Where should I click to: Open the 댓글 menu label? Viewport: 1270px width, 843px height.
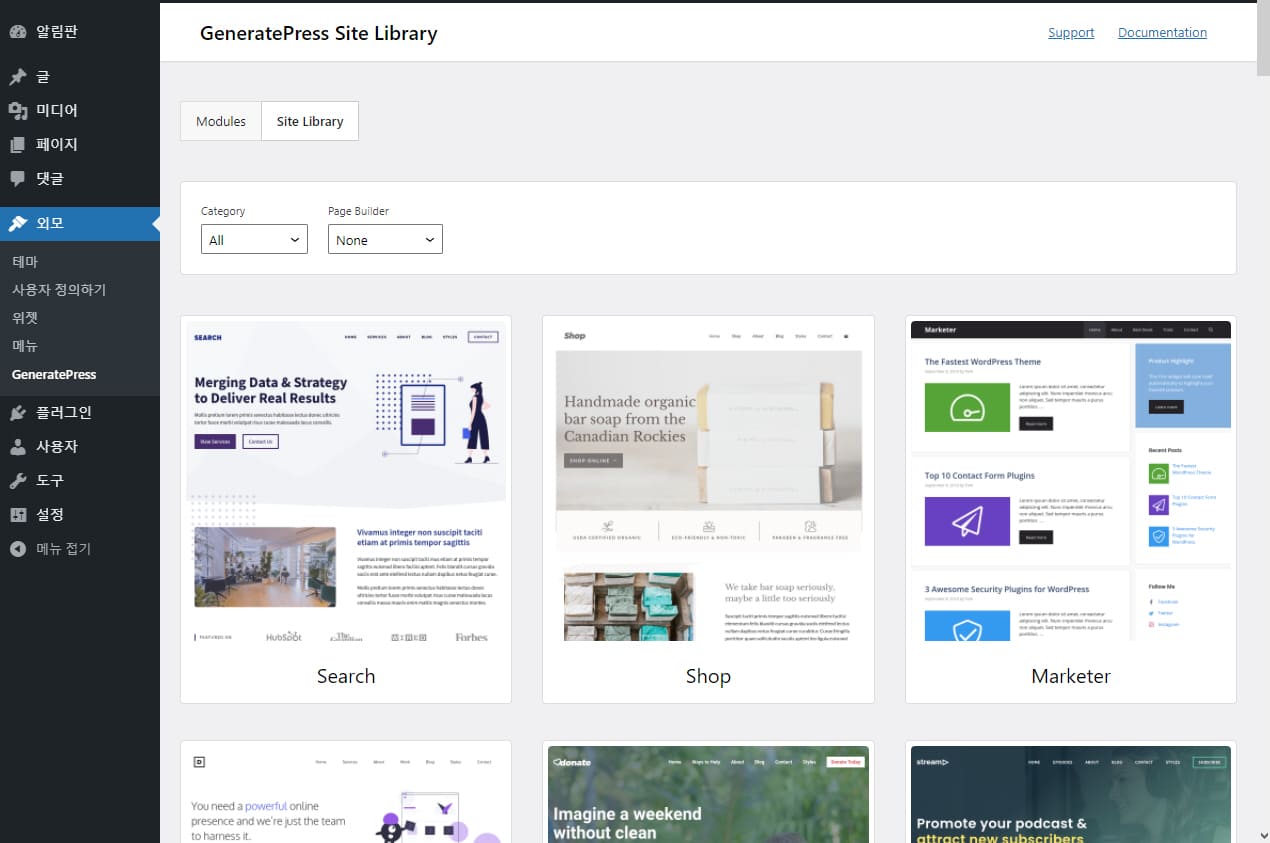click(50, 179)
